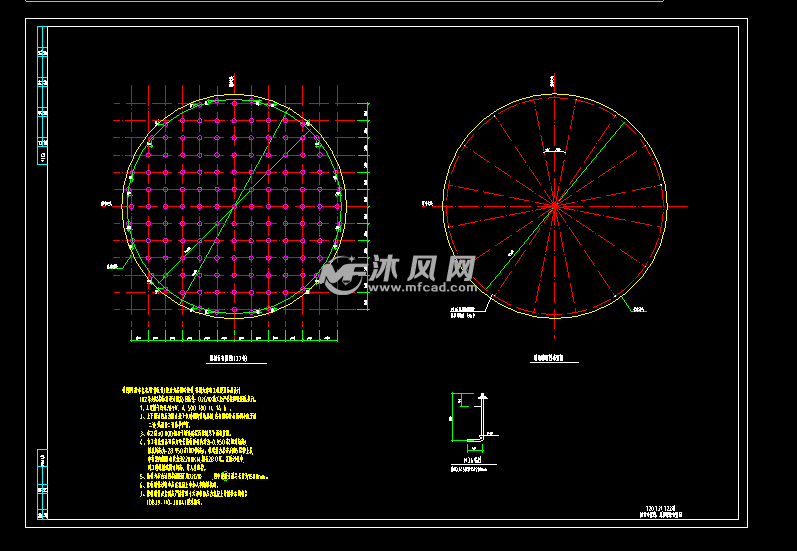Click the L-shaped section detail drawing
The width and height of the screenshot is (797, 551).
[472, 418]
